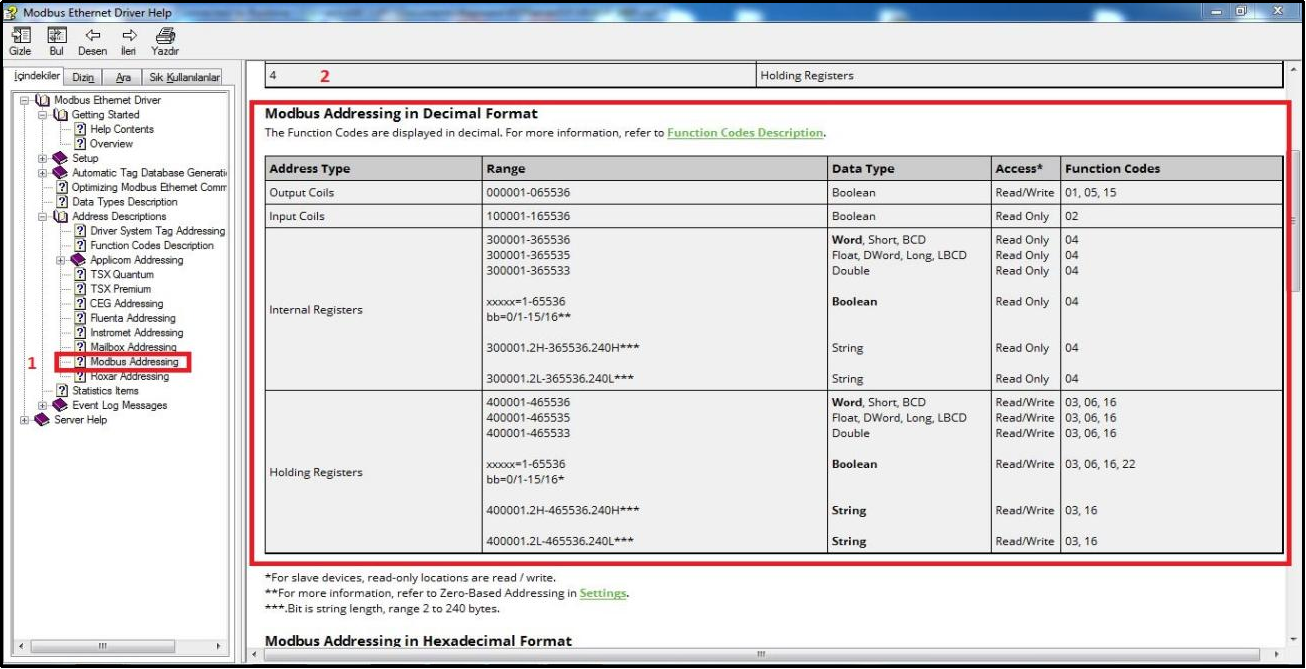Click the Holding Registers cell in decimal table
Viewport: 1306px width, 669px height.
pos(373,472)
